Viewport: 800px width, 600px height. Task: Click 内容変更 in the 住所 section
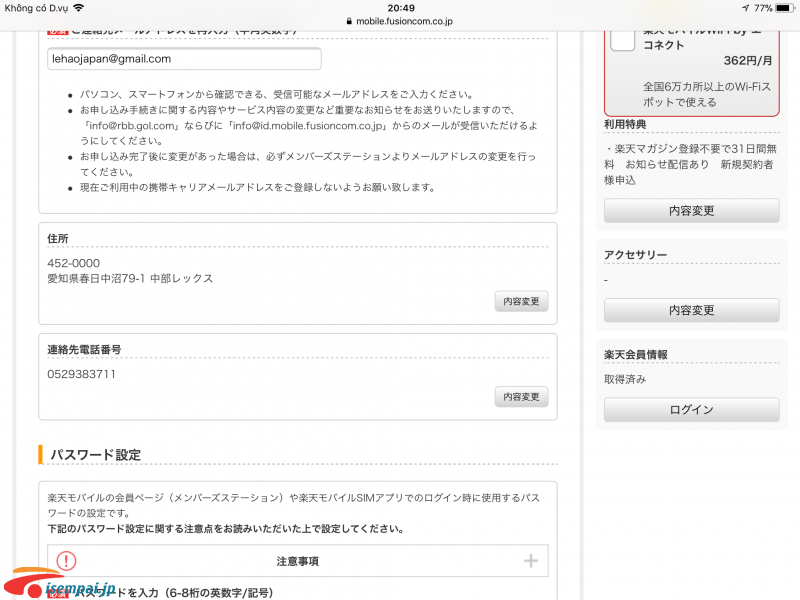click(x=521, y=301)
